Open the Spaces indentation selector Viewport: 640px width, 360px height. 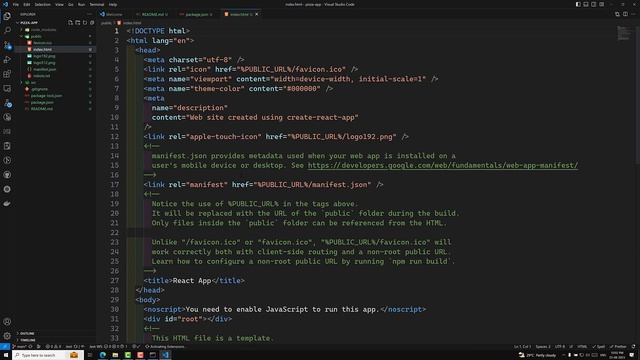(x=543, y=347)
